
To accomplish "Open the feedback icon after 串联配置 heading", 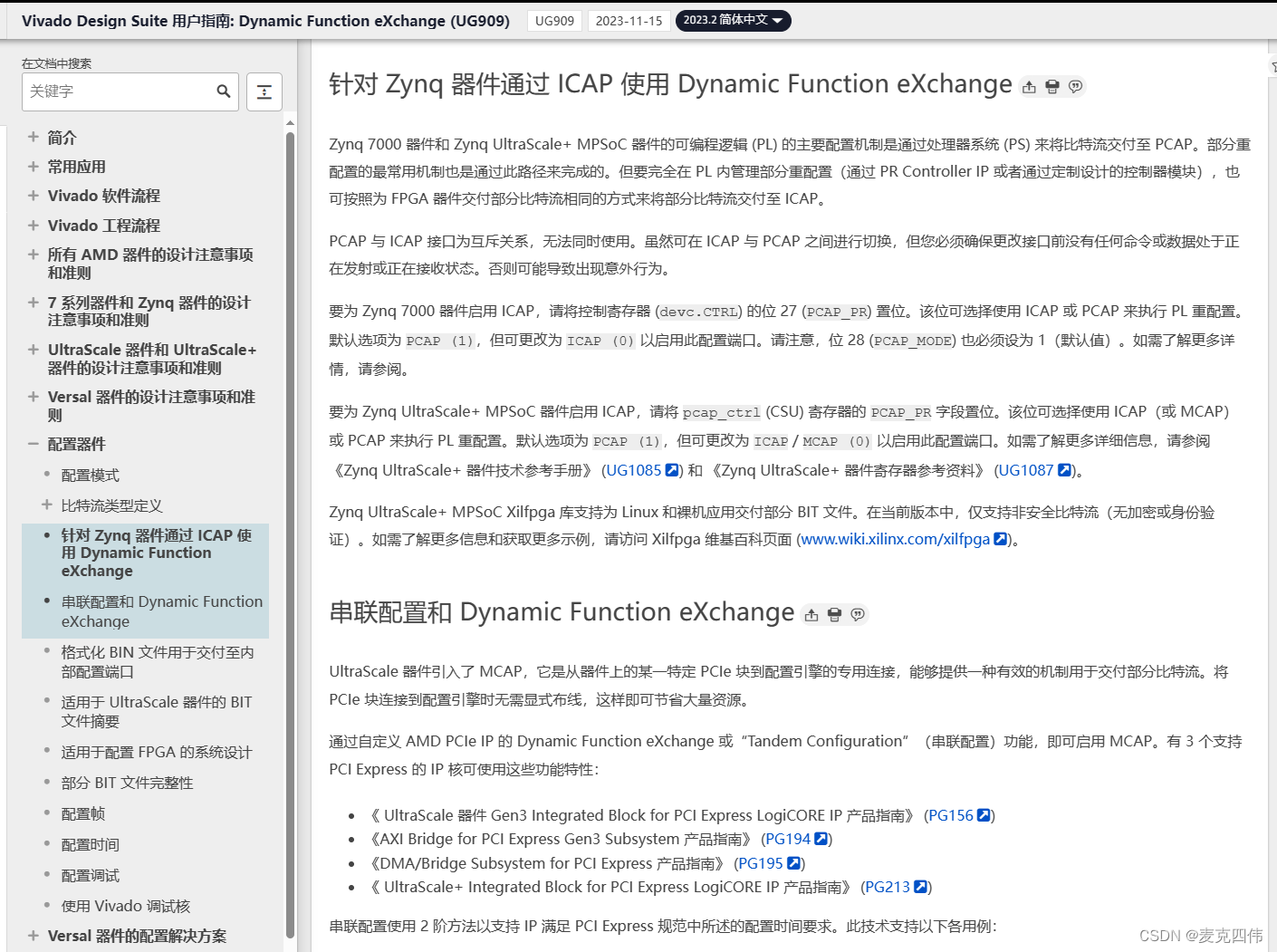I will click(858, 614).
